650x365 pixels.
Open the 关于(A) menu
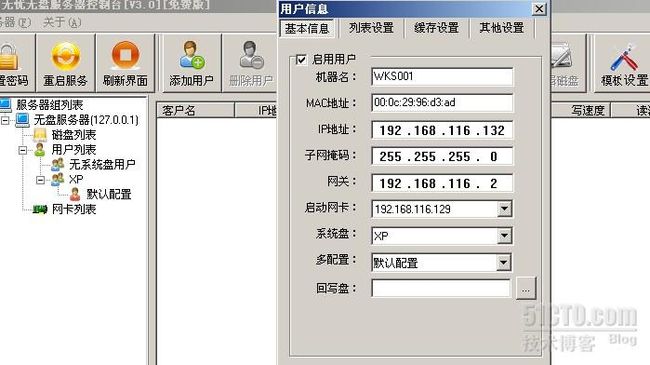62,22
